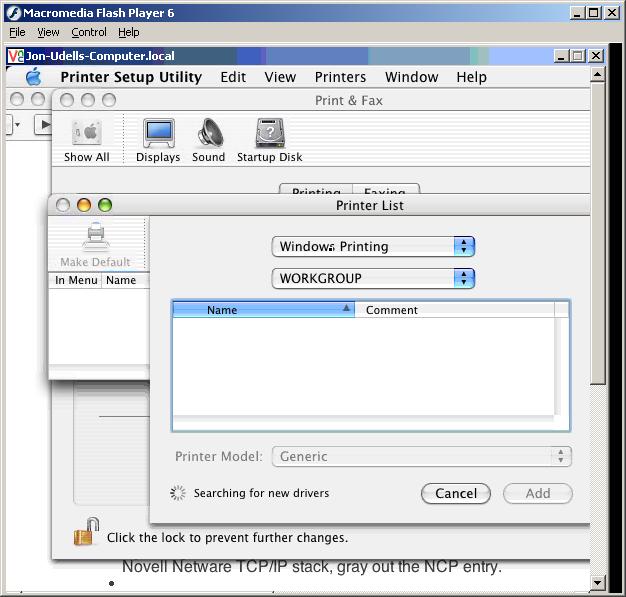Click the sort arrow in Name column header
626x597 pixels.
(x=346, y=308)
